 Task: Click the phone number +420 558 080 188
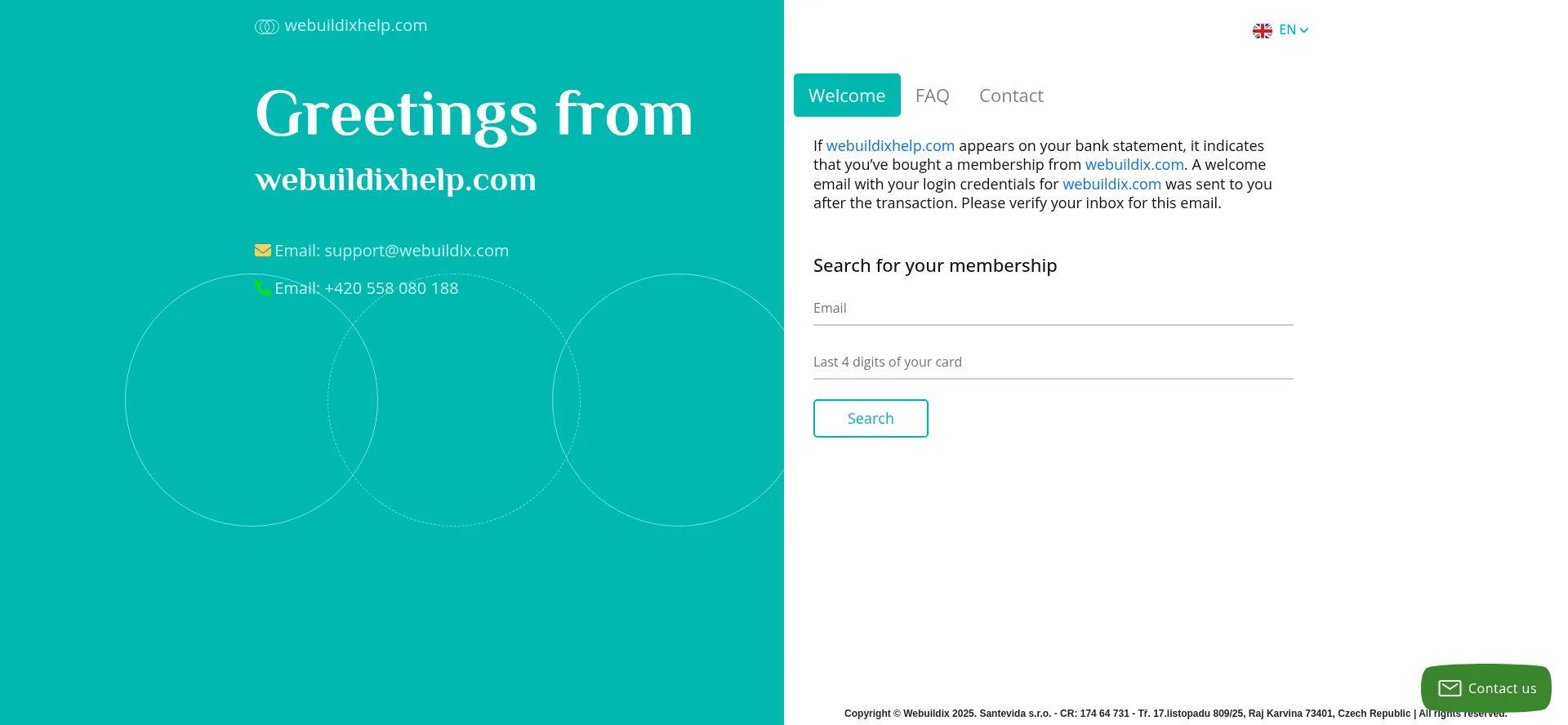pyautogui.click(x=391, y=288)
